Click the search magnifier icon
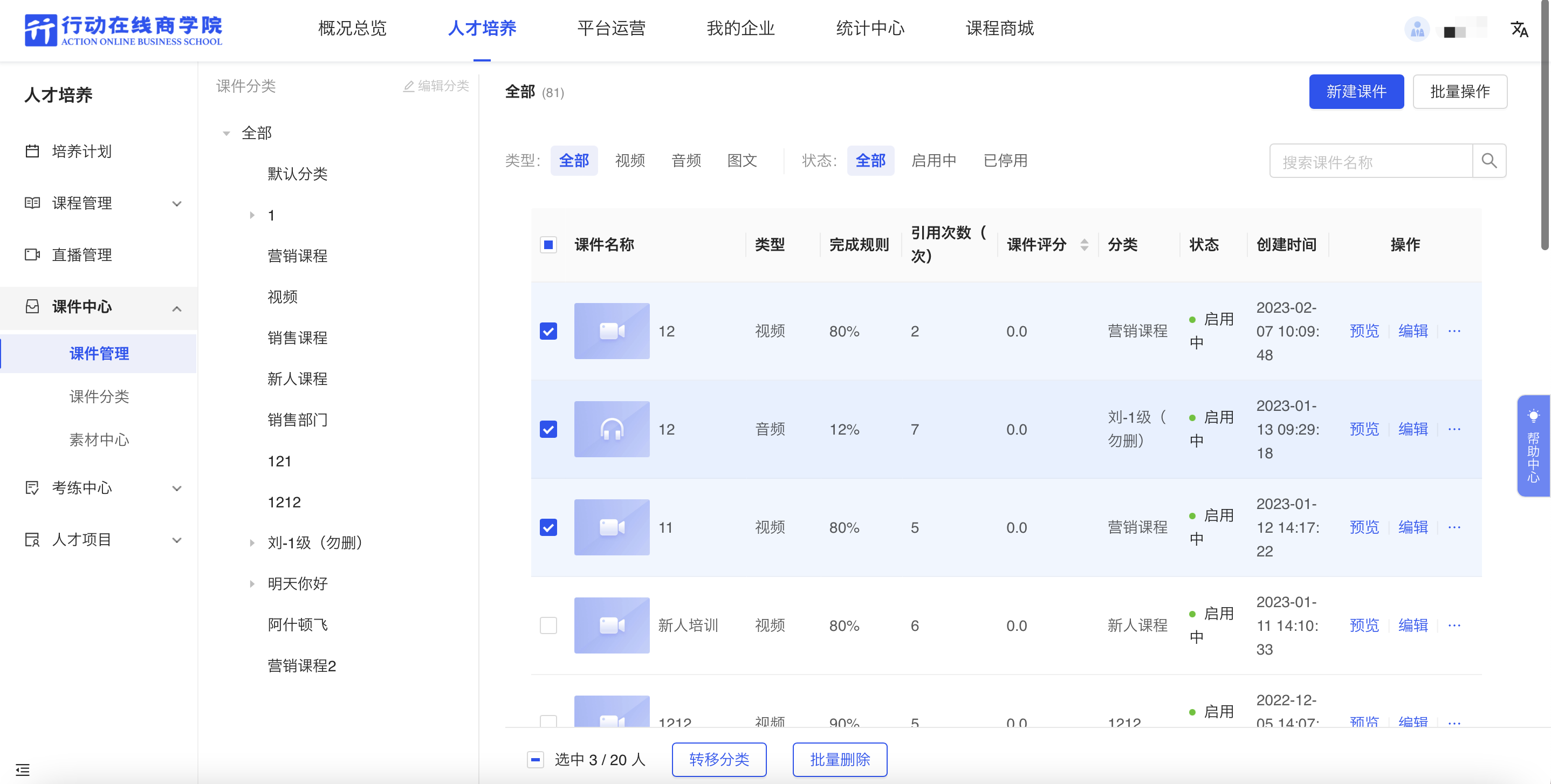Viewport: 1551px width, 784px height. [x=1489, y=161]
